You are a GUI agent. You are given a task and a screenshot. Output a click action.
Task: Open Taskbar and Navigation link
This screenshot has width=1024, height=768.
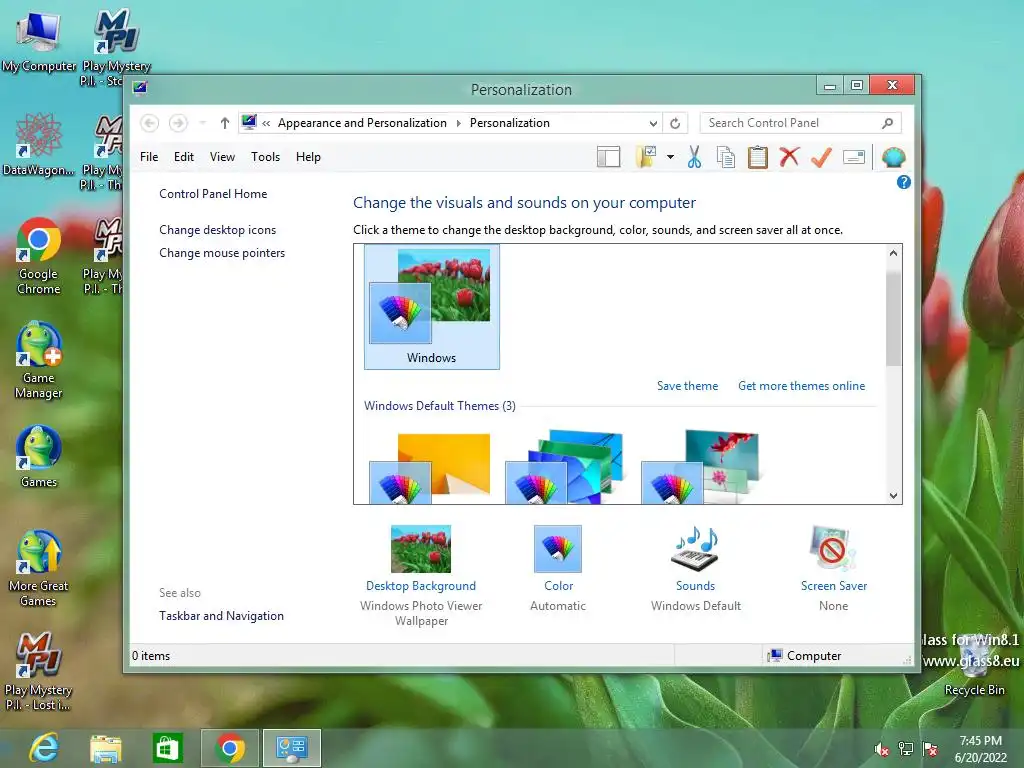[221, 616]
